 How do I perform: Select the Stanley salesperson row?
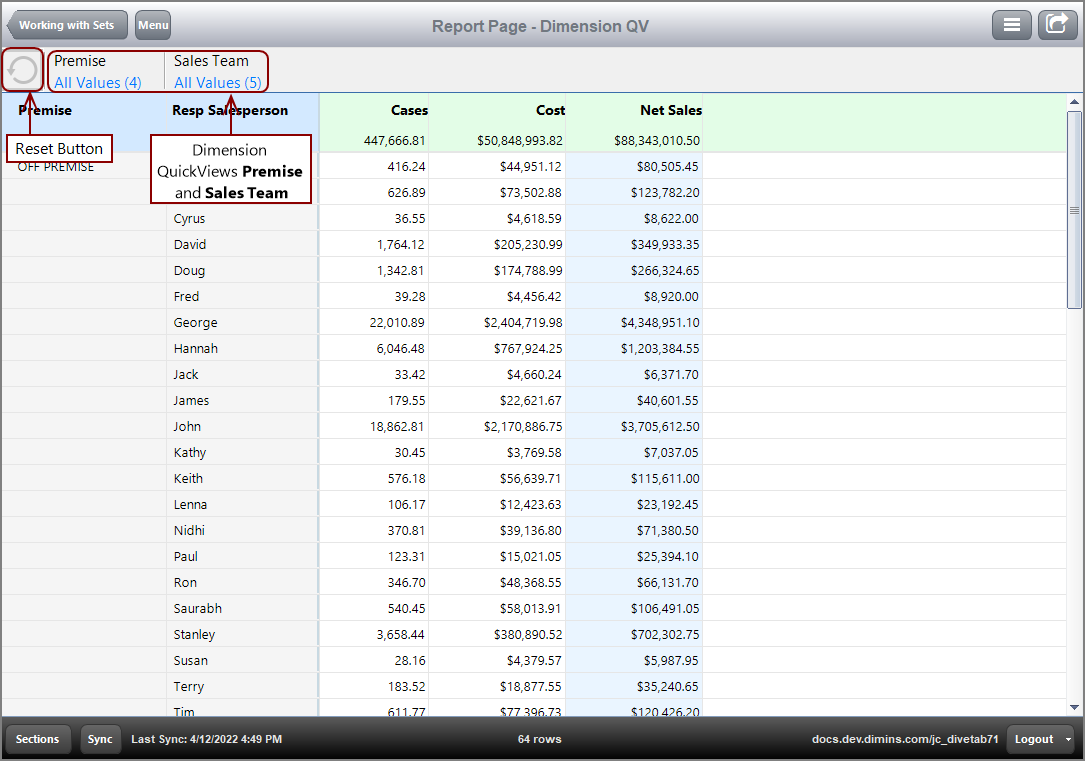point(194,635)
